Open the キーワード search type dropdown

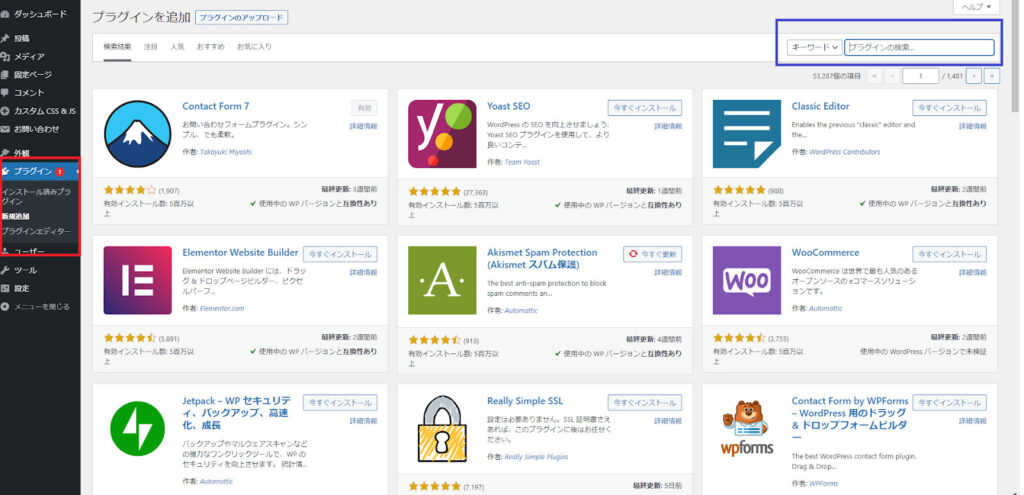[x=814, y=47]
